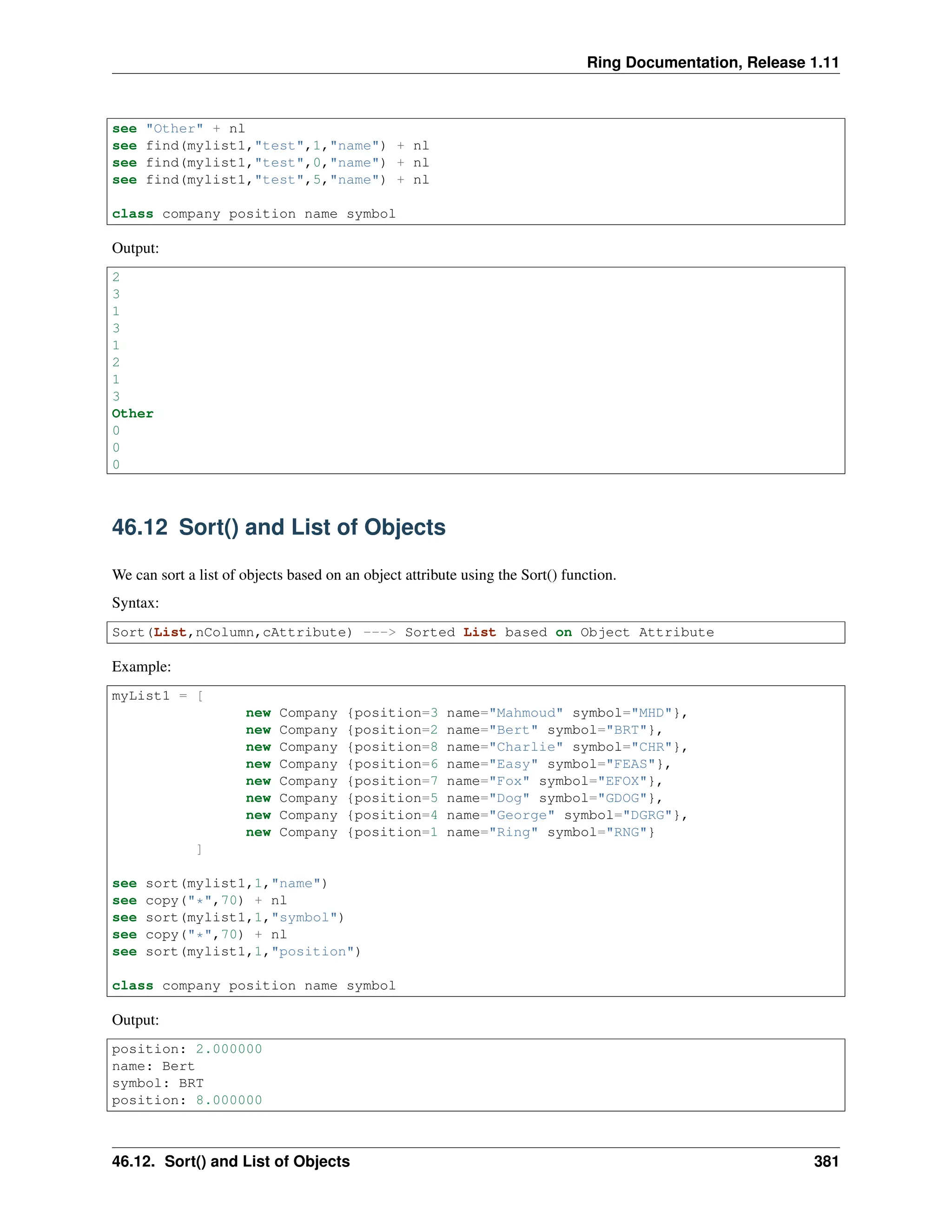Image resolution: width=952 pixels, height=1232 pixels.
Task: Click the footer text "46.12. Sort() and List of Objects"
Action: click(x=231, y=1161)
